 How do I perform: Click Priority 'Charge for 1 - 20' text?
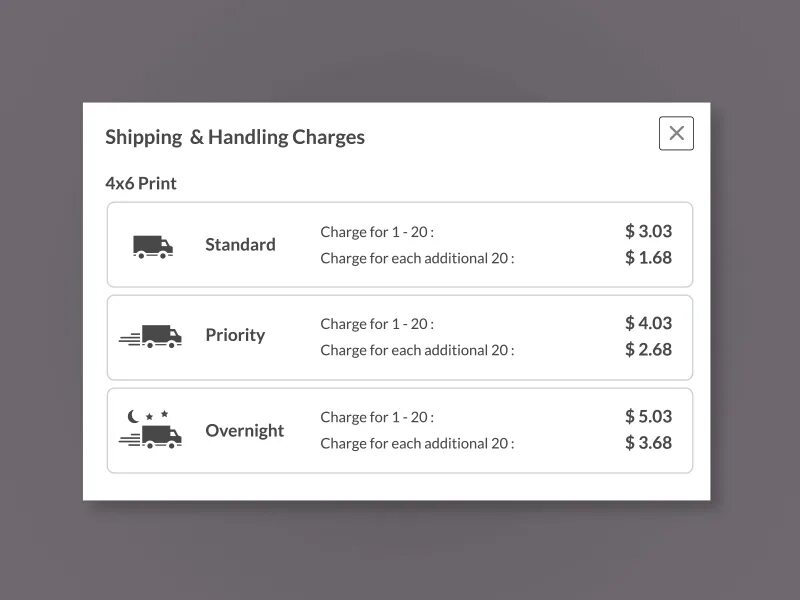click(377, 324)
